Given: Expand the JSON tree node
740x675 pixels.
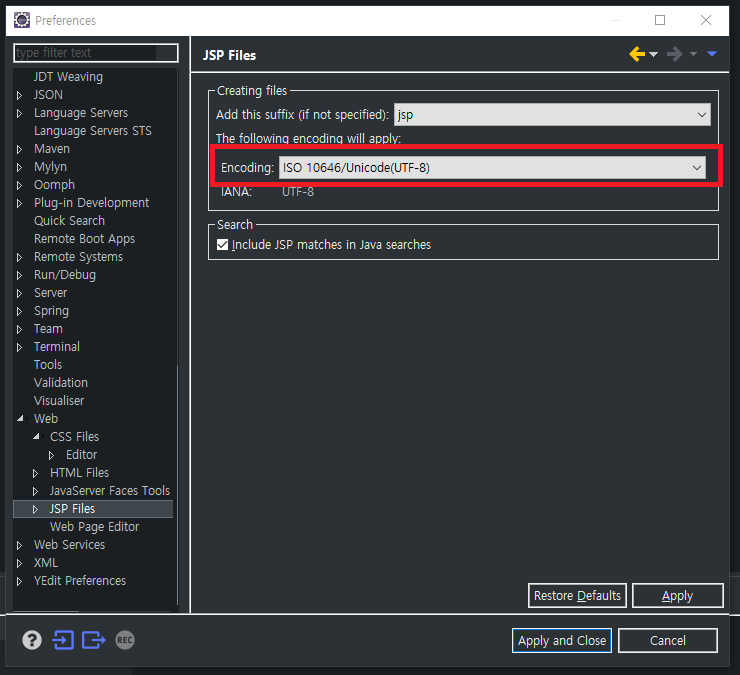Looking at the screenshot, I should 19,95.
